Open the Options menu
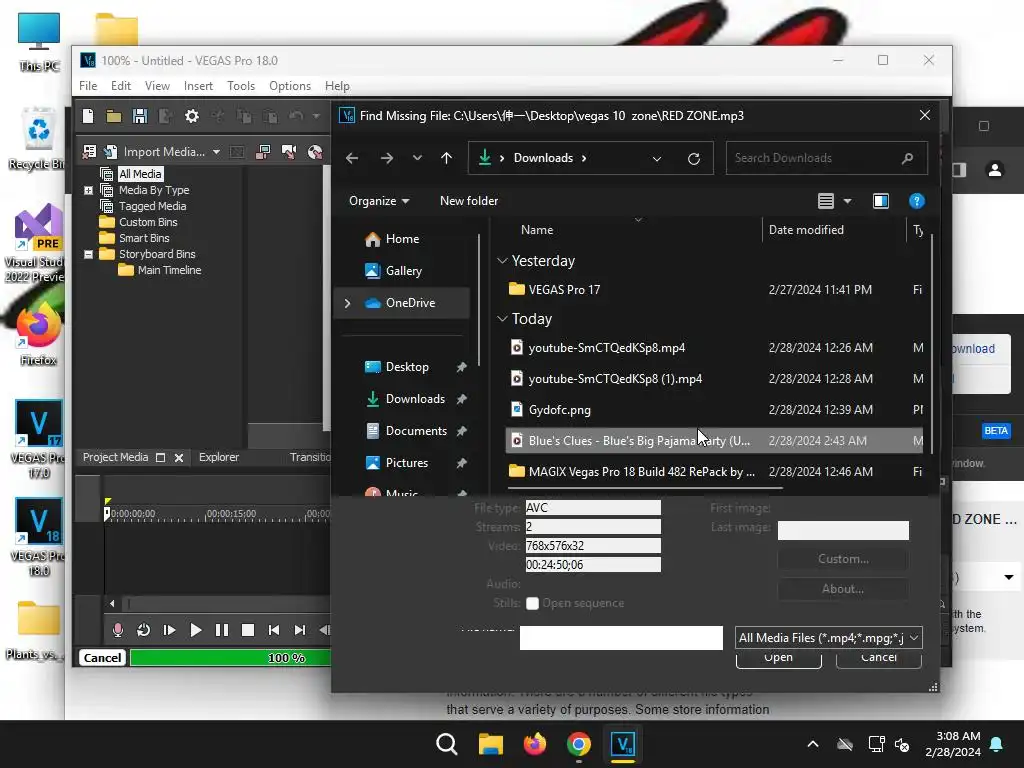 click(x=290, y=86)
